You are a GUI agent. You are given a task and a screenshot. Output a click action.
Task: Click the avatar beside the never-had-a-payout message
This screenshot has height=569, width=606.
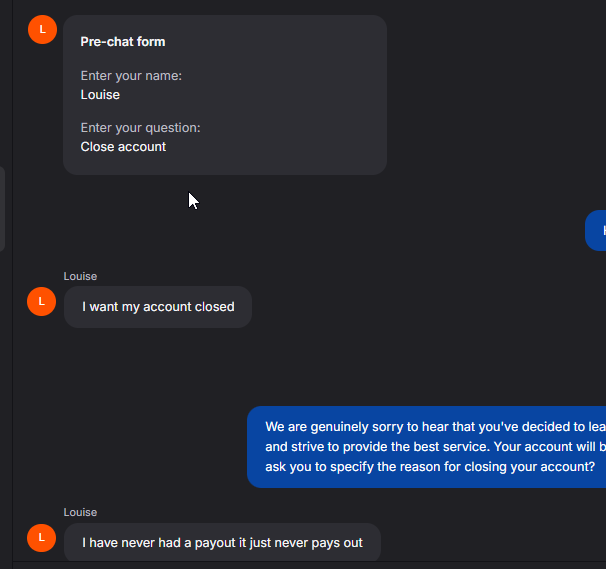(x=42, y=537)
